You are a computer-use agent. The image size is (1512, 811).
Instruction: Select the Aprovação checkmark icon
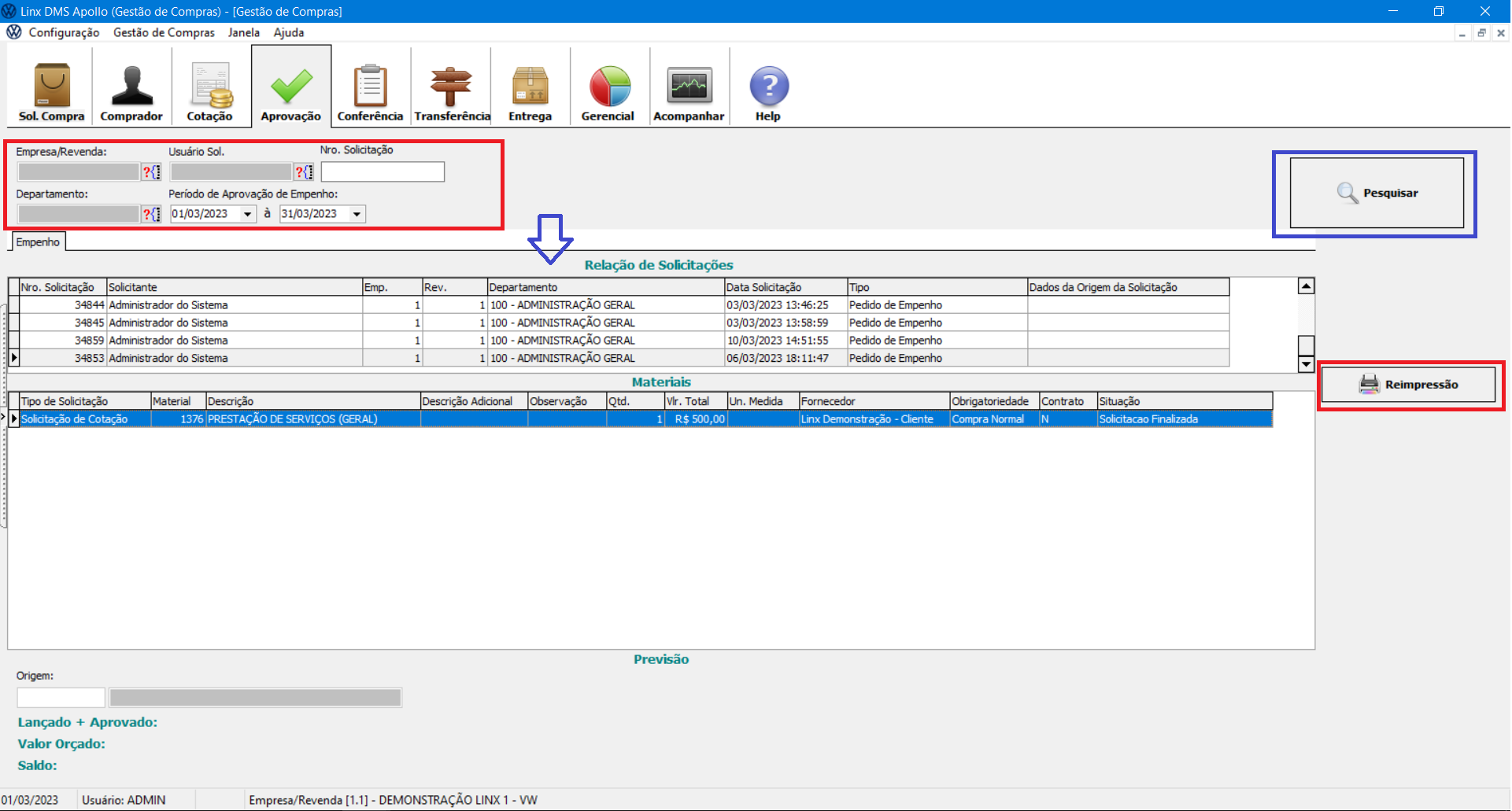click(x=291, y=87)
